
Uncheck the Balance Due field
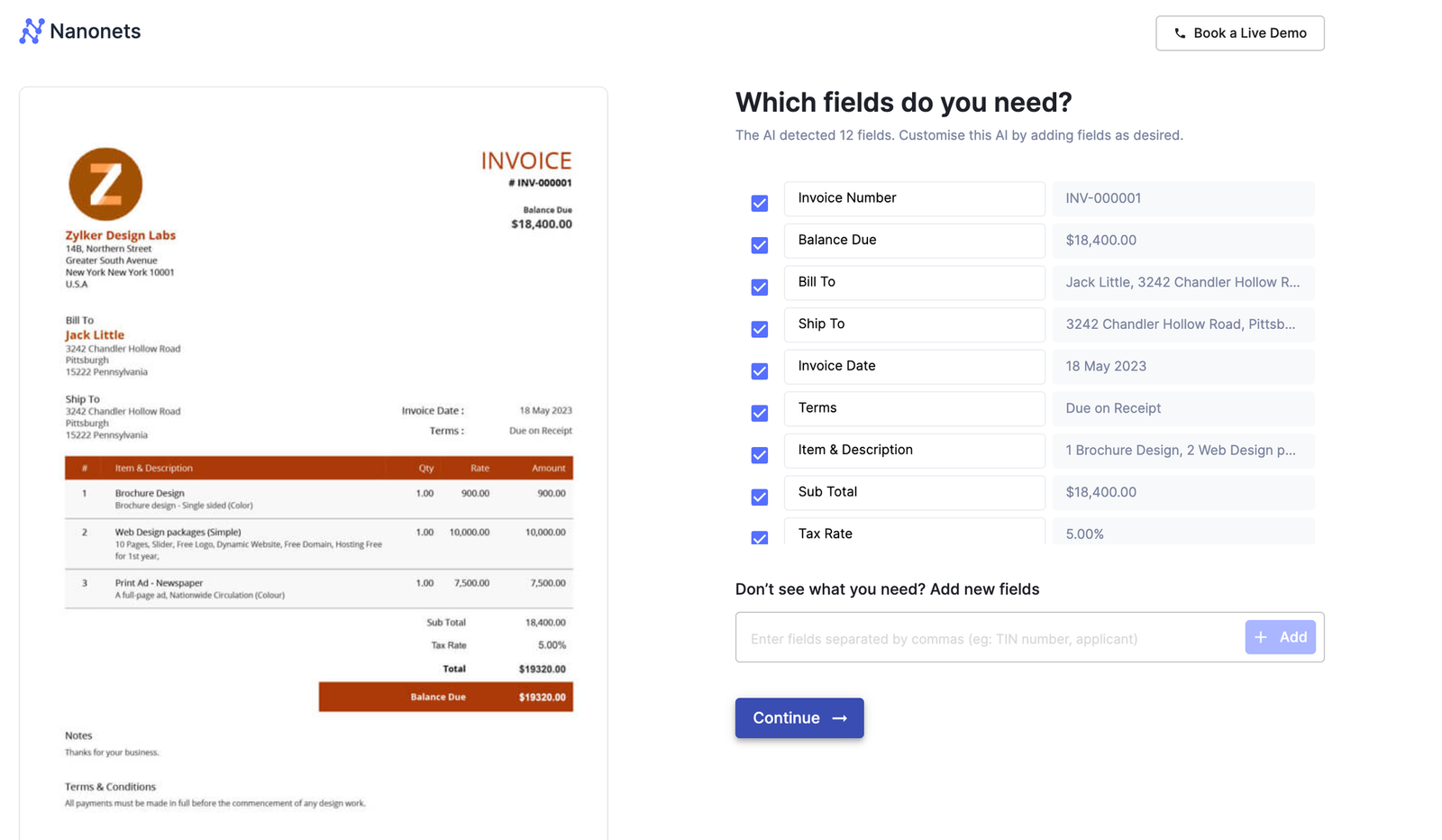pos(759,245)
